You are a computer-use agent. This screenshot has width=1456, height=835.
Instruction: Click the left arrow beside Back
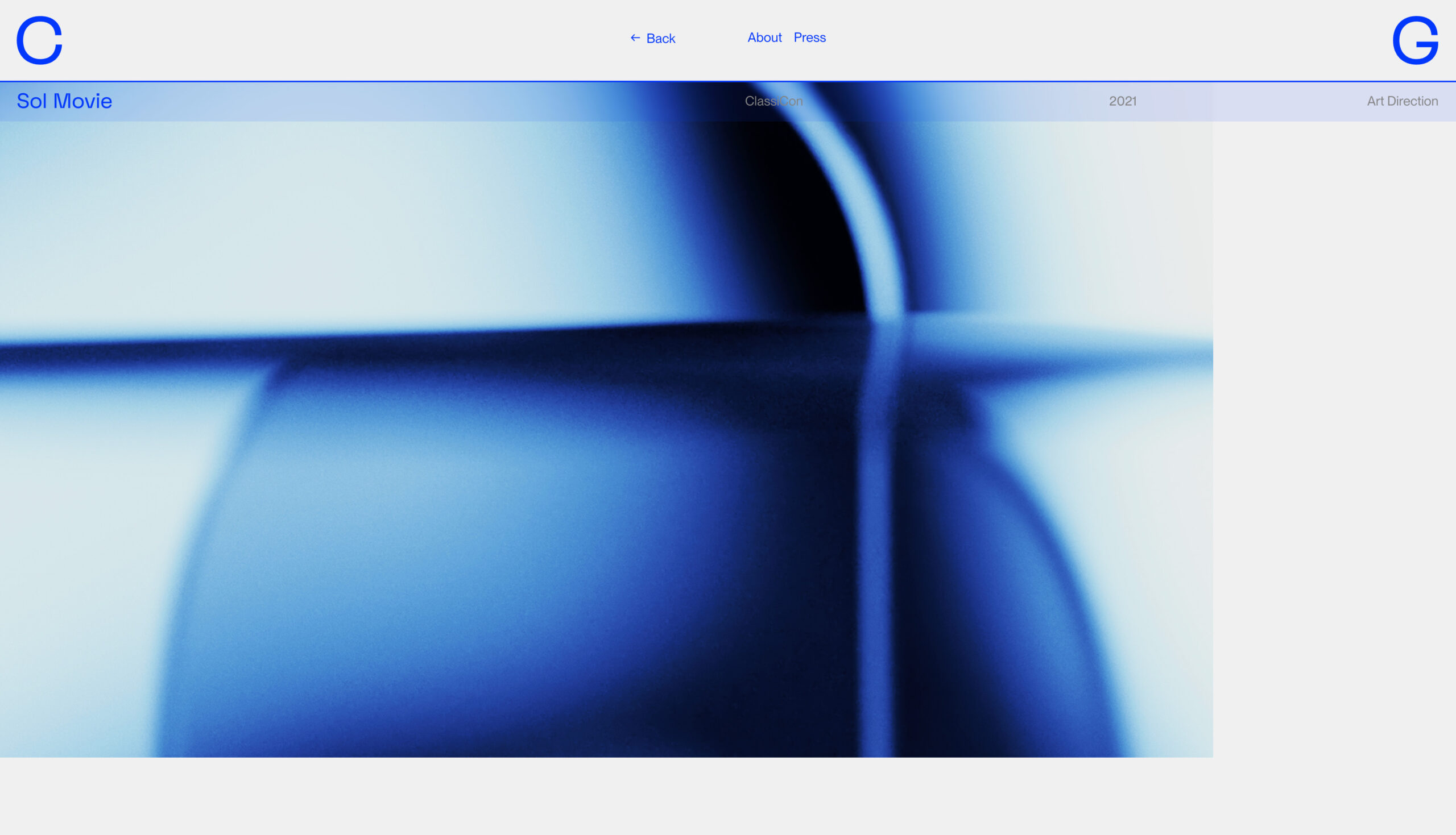point(635,38)
